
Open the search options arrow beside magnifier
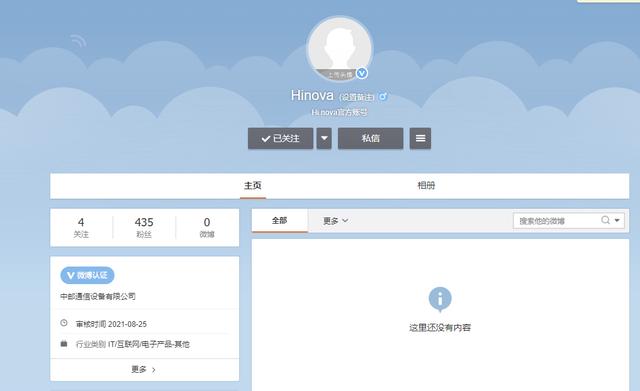point(617,220)
